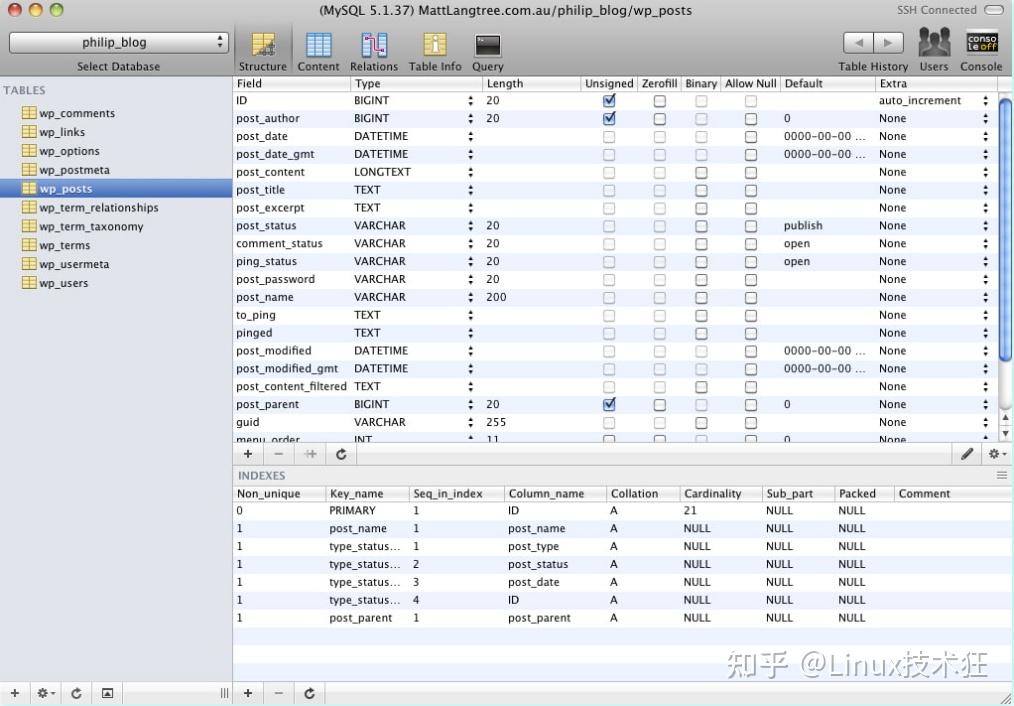Image resolution: width=1014 pixels, height=706 pixels.
Task: Uncheck Unsigned for post_author field
Action: click(x=609, y=118)
